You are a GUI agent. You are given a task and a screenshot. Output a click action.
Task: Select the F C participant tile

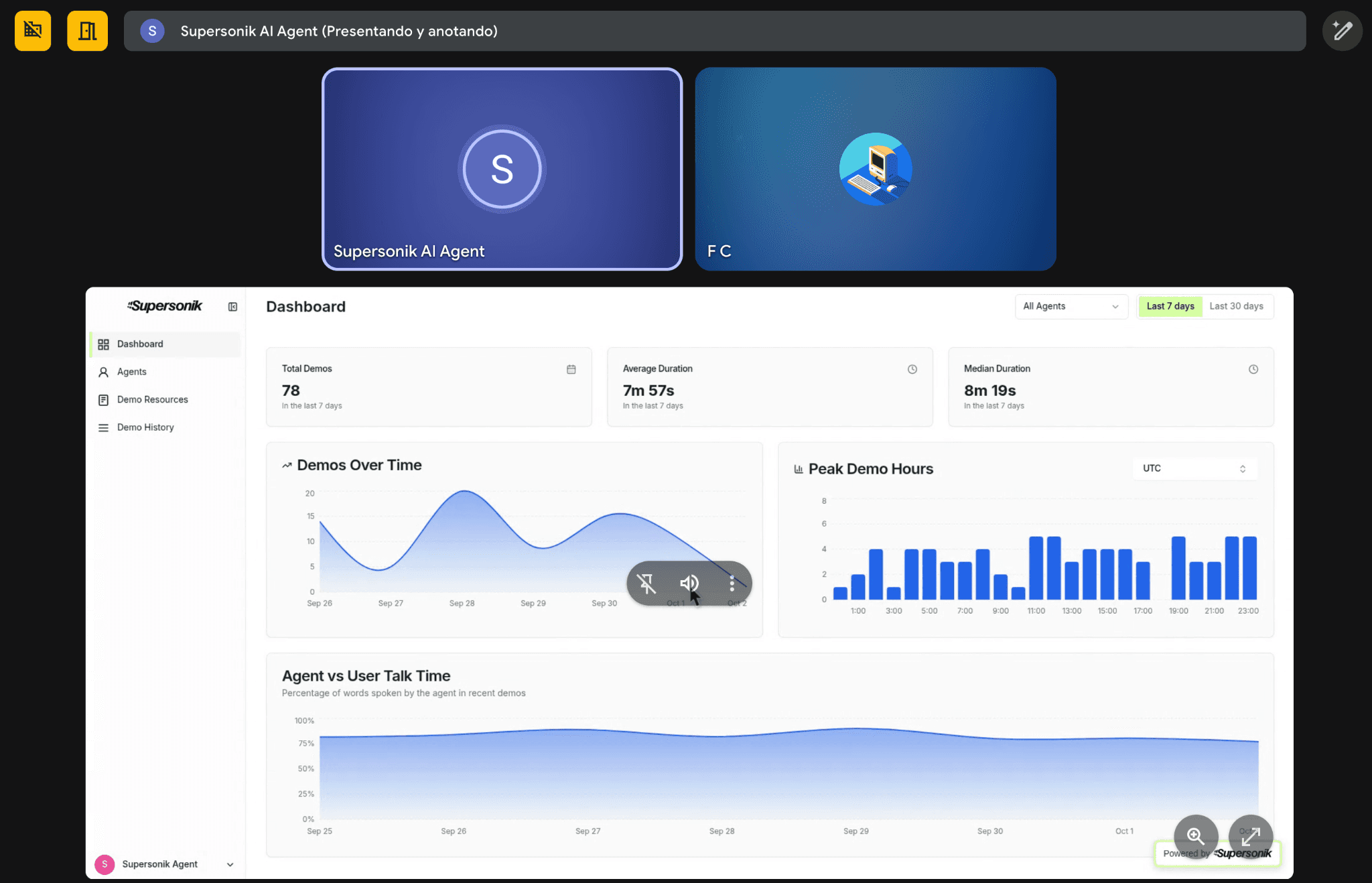(x=875, y=169)
